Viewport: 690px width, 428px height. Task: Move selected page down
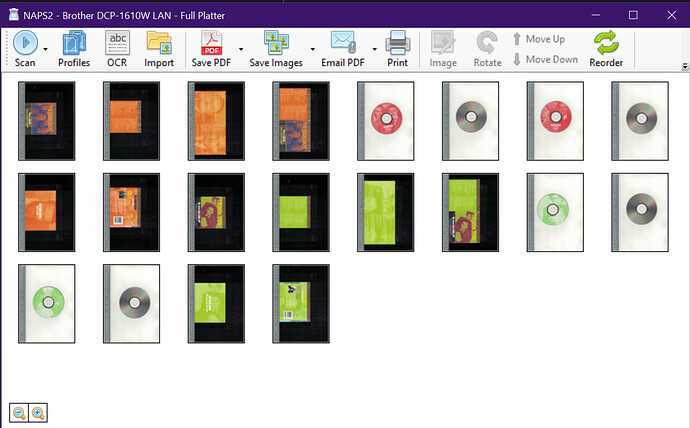point(545,59)
